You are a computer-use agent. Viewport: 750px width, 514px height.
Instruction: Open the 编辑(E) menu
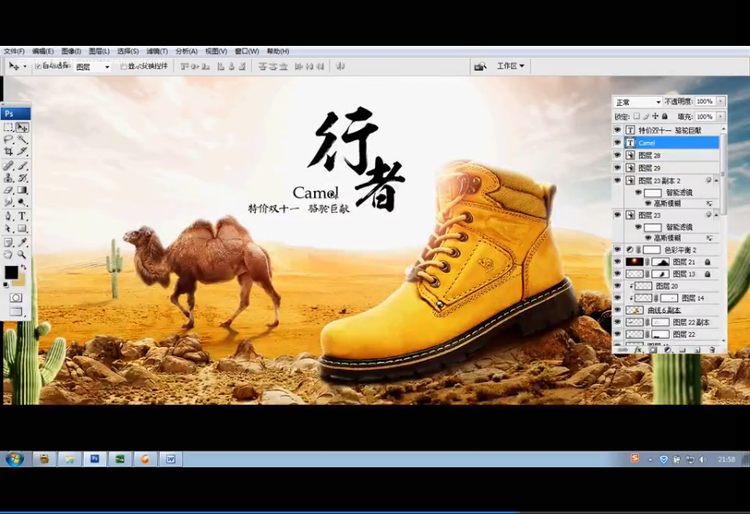[43, 51]
